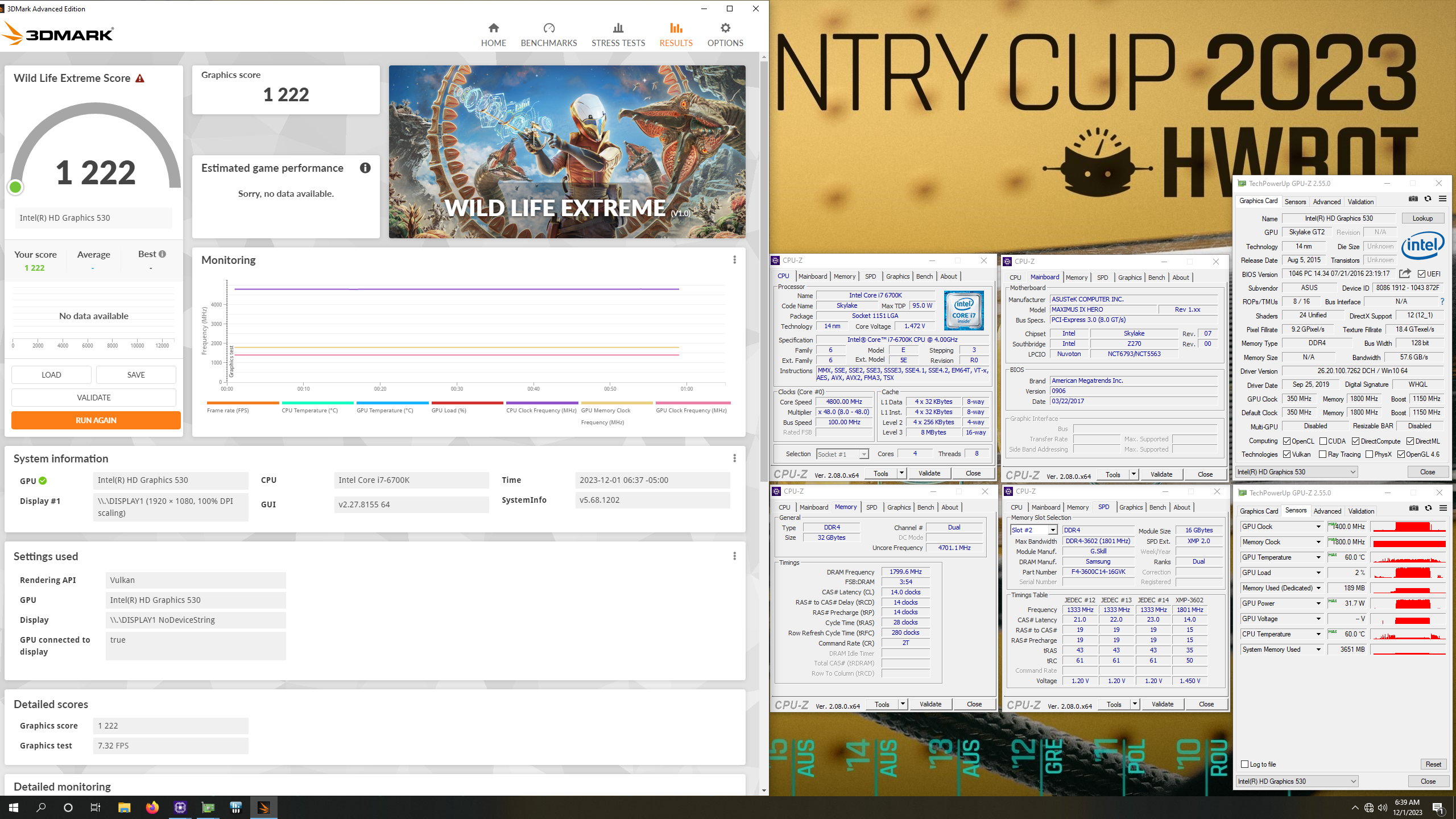
Task: Expand the GPU Temperature sensor dropdown
Action: point(1318,557)
